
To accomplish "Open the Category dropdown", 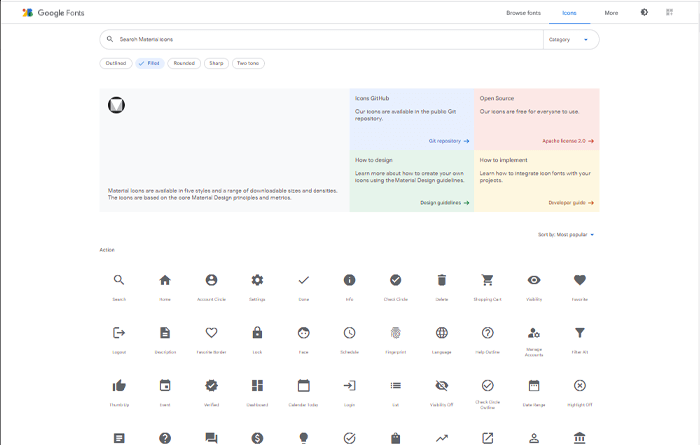I will click(571, 39).
